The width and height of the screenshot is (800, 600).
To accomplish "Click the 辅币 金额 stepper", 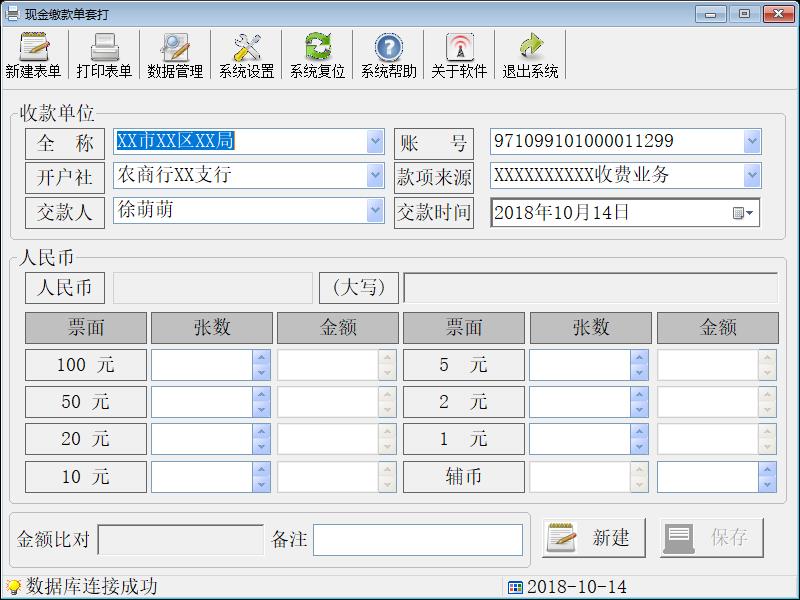I will click(767, 477).
